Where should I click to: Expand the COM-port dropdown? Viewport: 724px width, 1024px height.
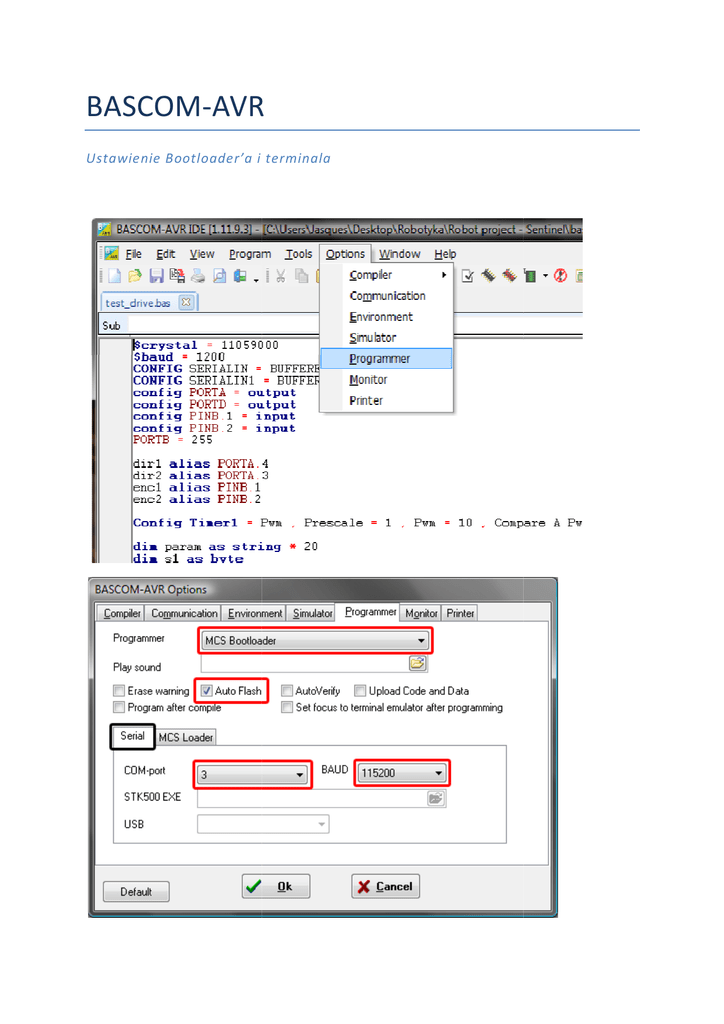click(x=301, y=773)
